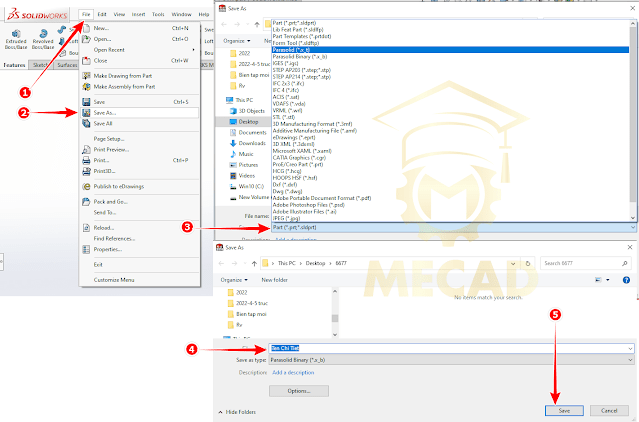This screenshot has height=422, width=639.
Task: Click the Close document icon in File menu
Action: click(86, 61)
